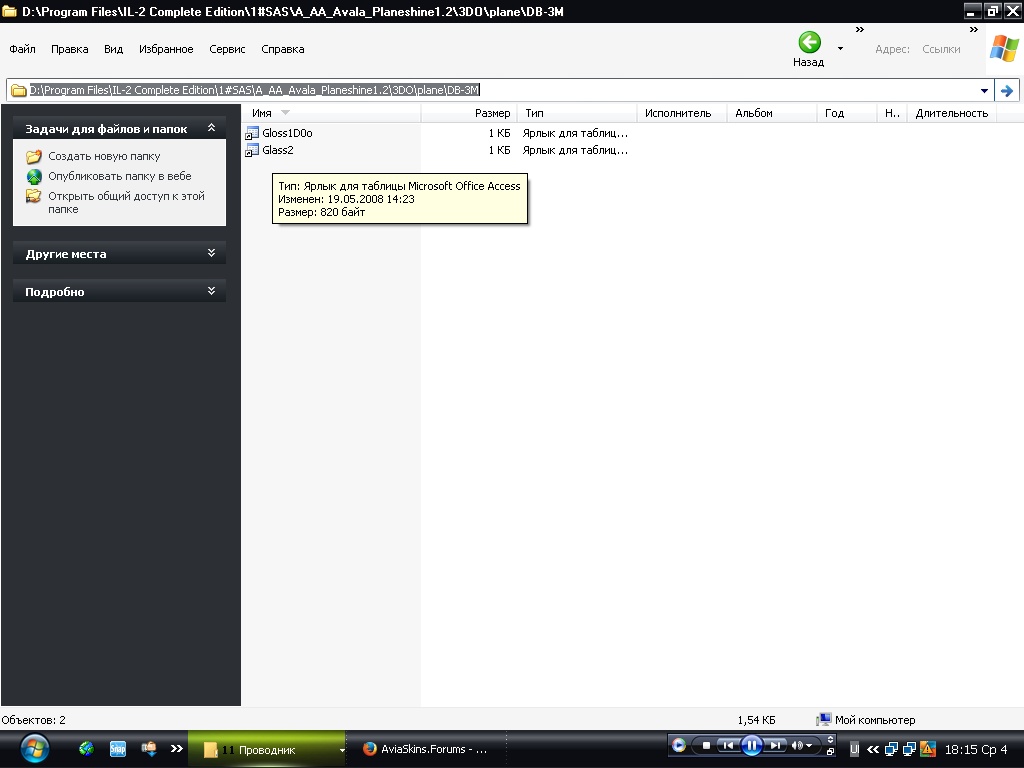Launch the Snap quick launch icon
1024x768 pixels.
pyautogui.click(x=118, y=748)
